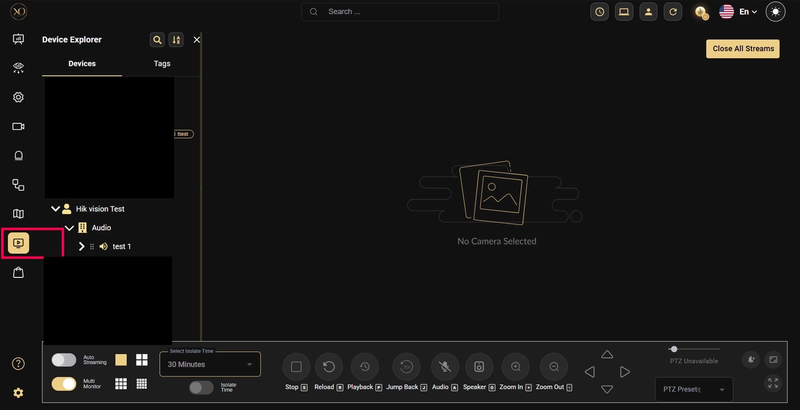The width and height of the screenshot is (800, 410).
Task: Open the coins credits icon in top bar
Action: click(702, 12)
